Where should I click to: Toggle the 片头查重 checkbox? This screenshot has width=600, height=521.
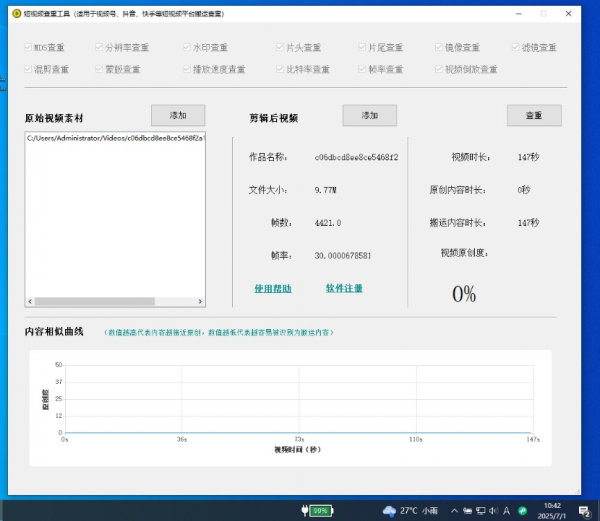coord(280,47)
